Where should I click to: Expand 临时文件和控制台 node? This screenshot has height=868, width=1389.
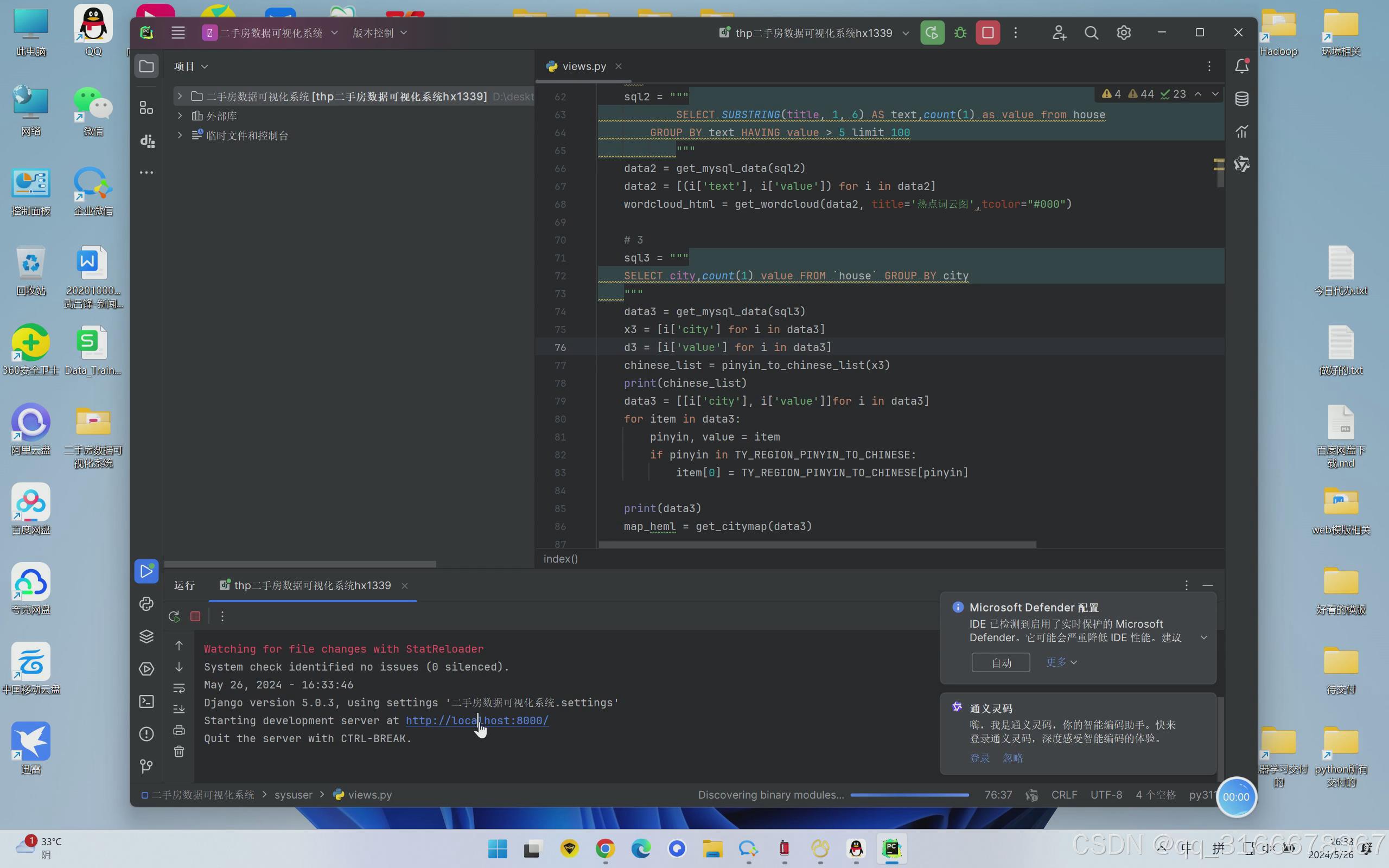180,135
